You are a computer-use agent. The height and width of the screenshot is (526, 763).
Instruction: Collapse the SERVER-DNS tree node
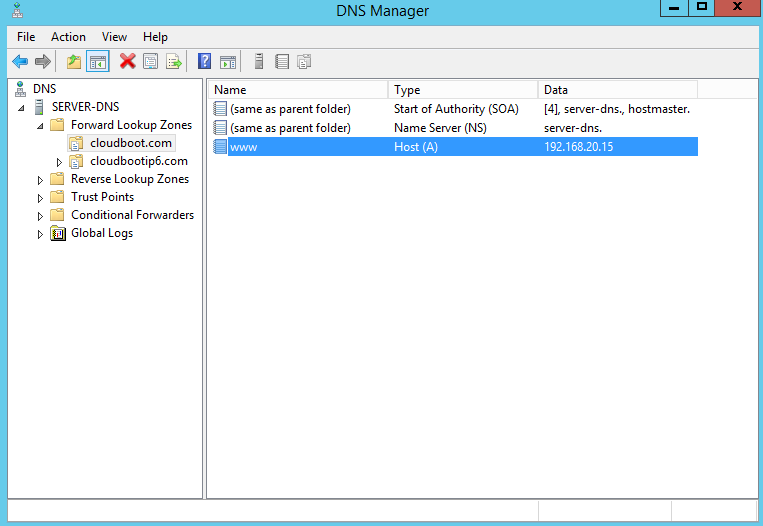point(21,108)
